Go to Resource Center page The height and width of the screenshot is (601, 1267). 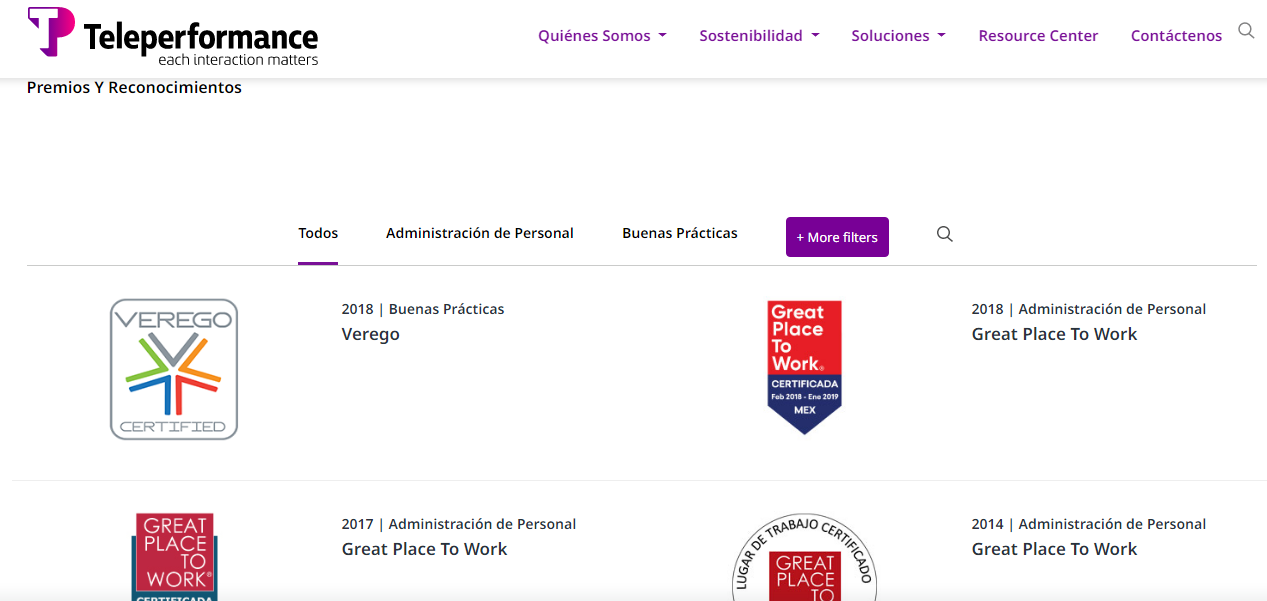[x=1038, y=36]
